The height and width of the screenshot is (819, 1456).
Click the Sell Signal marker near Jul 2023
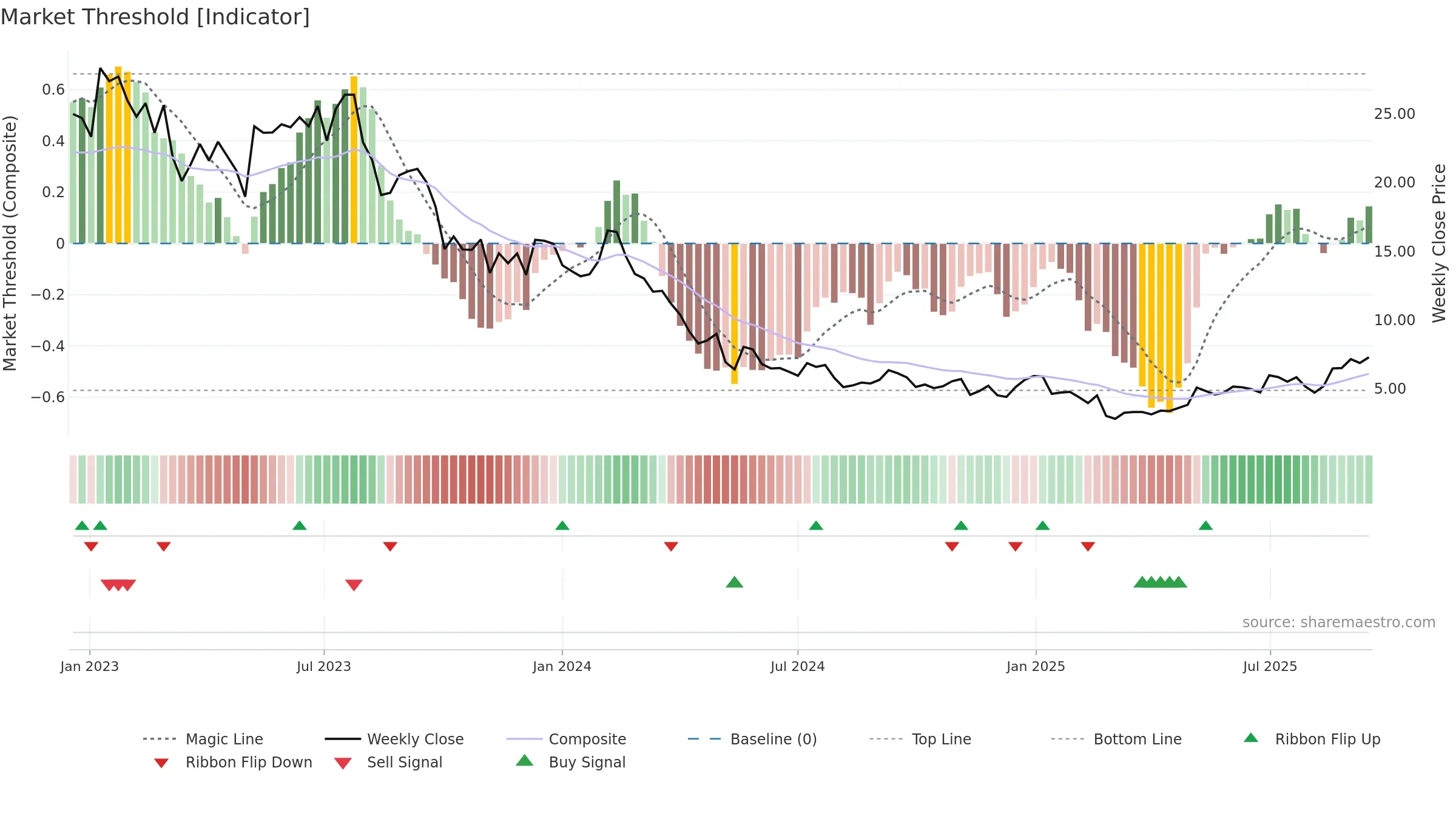pyautogui.click(x=354, y=585)
